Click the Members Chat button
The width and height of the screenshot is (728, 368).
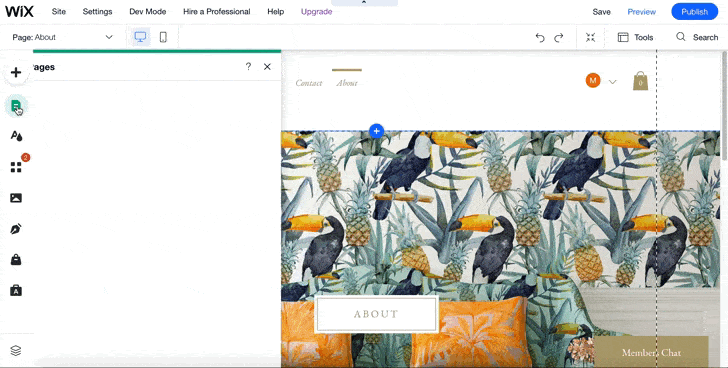651,353
